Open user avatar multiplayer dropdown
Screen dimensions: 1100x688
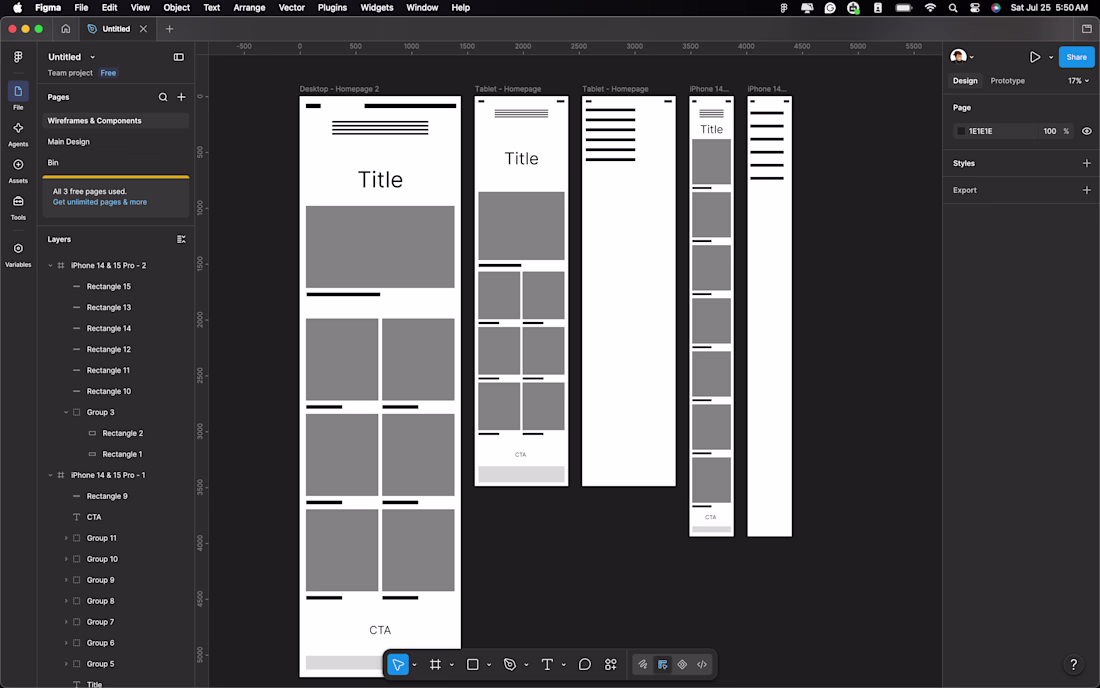pos(962,57)
